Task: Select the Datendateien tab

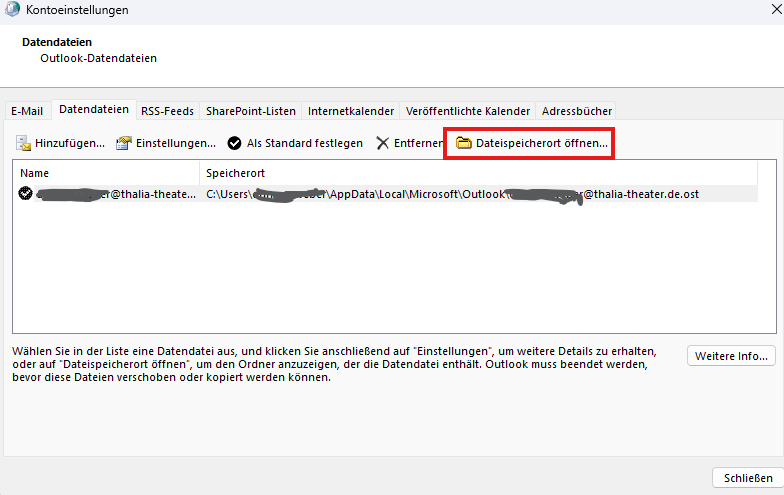Action: (x=94, y=110)
